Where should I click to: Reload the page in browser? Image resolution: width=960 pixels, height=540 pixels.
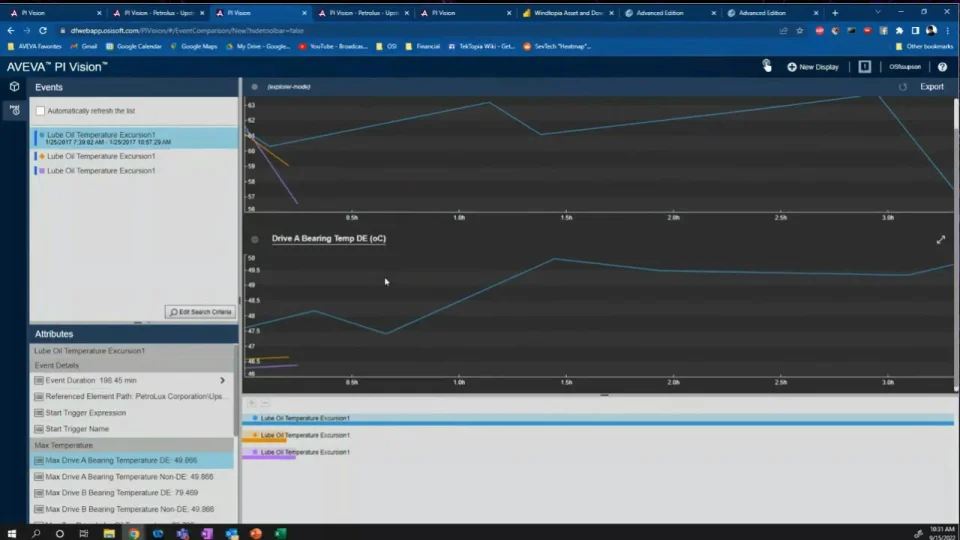(x=43, y=30)
